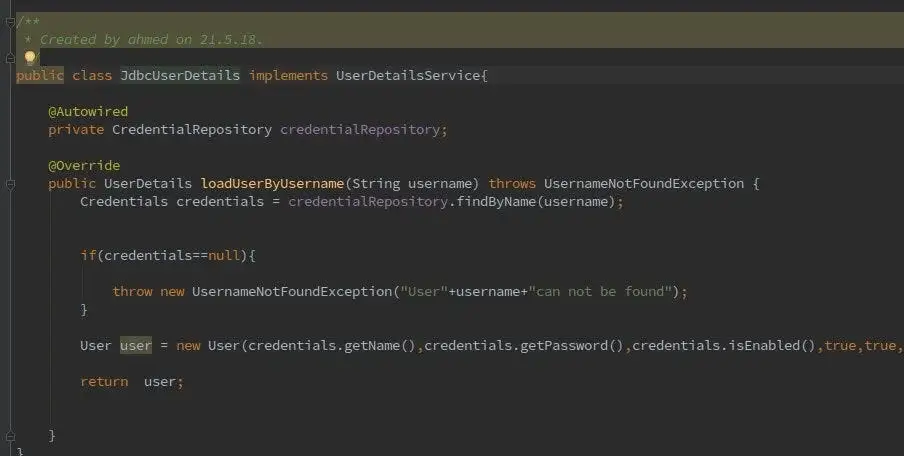Click the "throws" keyword
The height and width of the screenshot is (456, 904).
click(512, 184)
